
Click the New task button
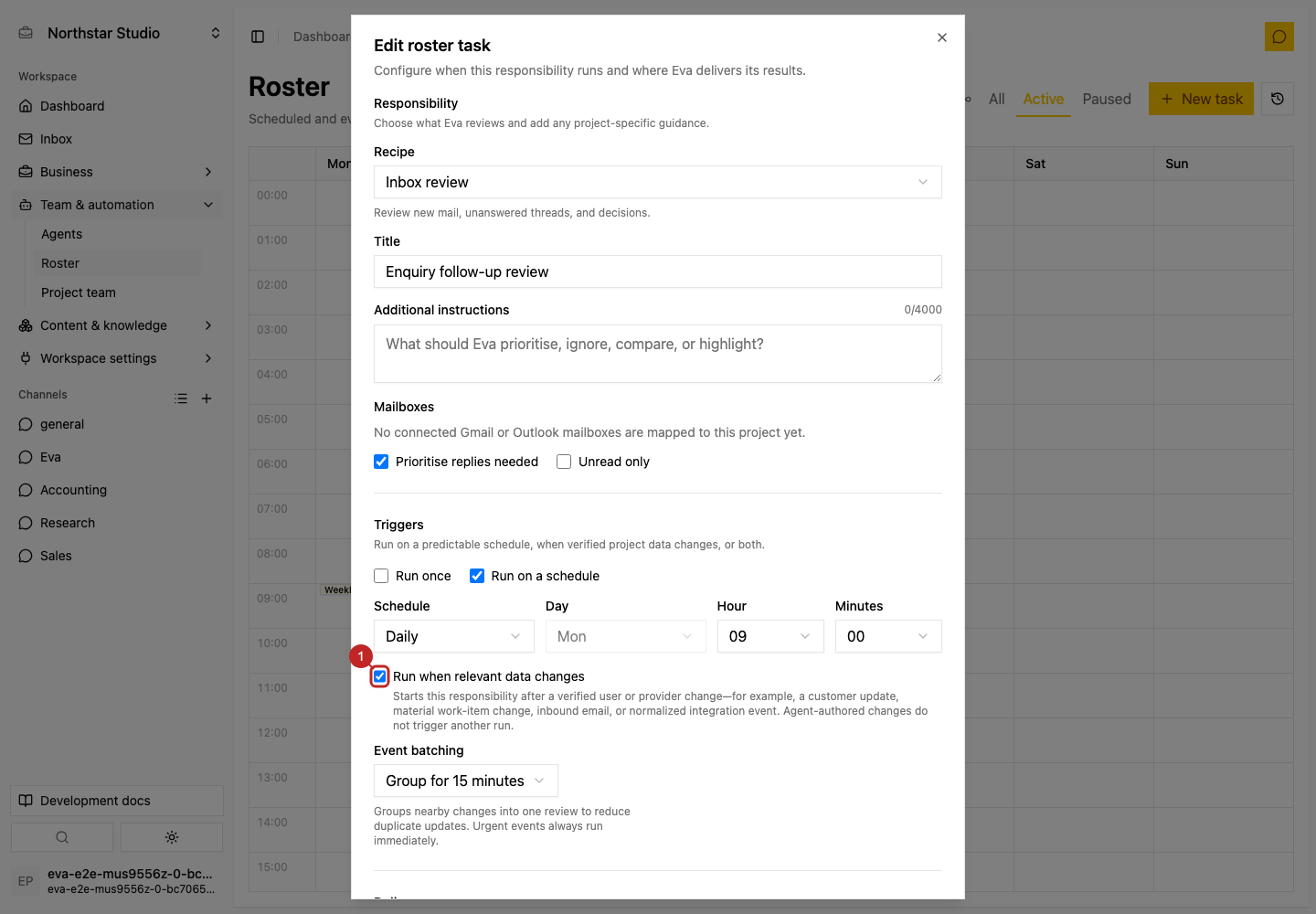(x=1201, y=99)
